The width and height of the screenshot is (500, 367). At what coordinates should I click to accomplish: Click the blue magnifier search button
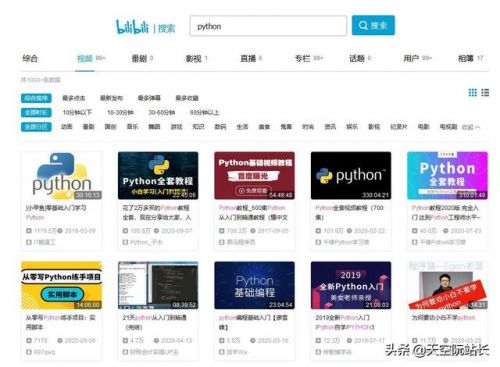pos(373,25)
